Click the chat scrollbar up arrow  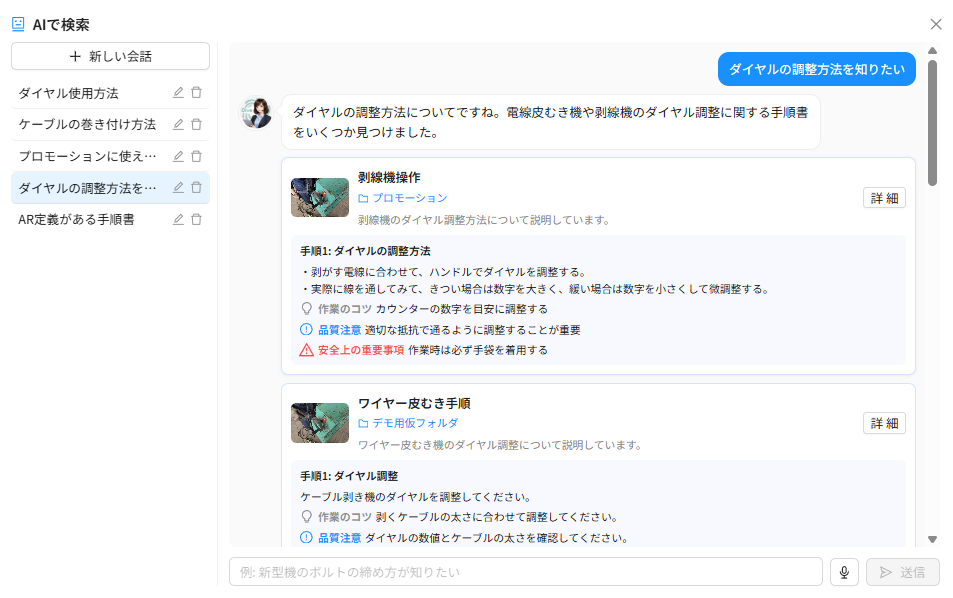pyautogui.click(x=932, y=50)
